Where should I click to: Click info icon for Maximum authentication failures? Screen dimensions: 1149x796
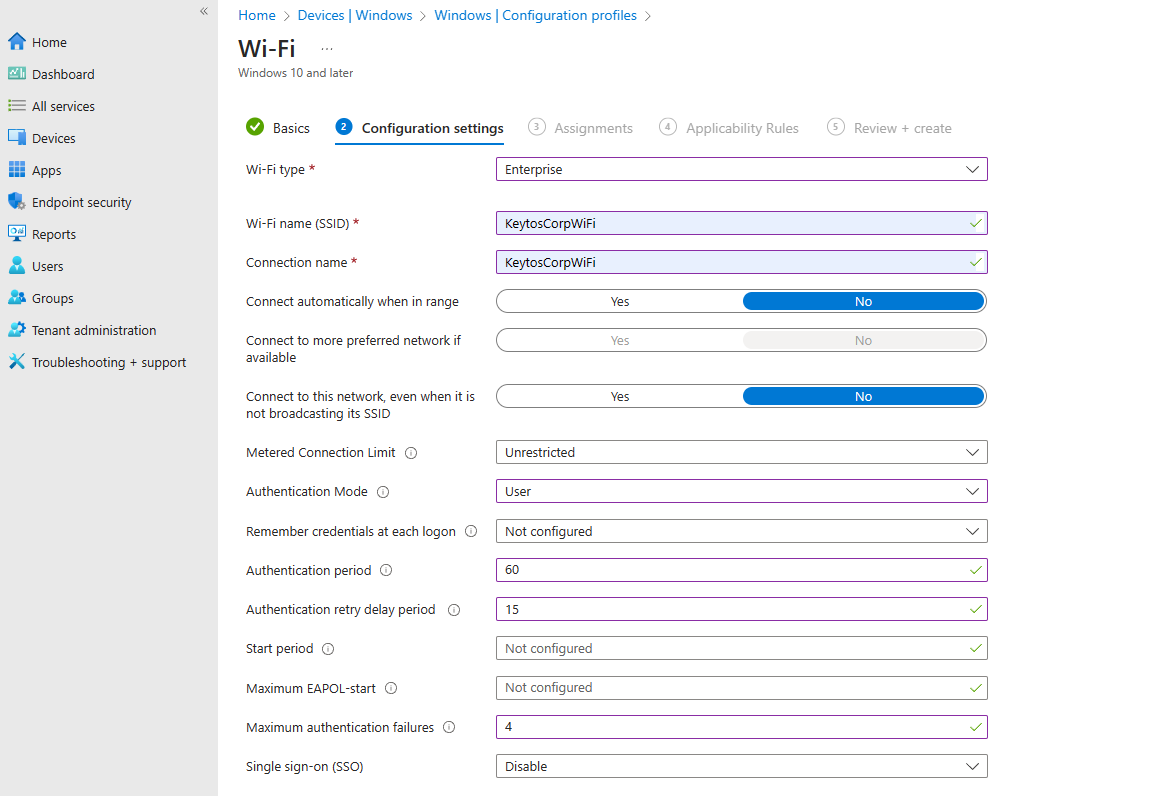tap(449, 727)
